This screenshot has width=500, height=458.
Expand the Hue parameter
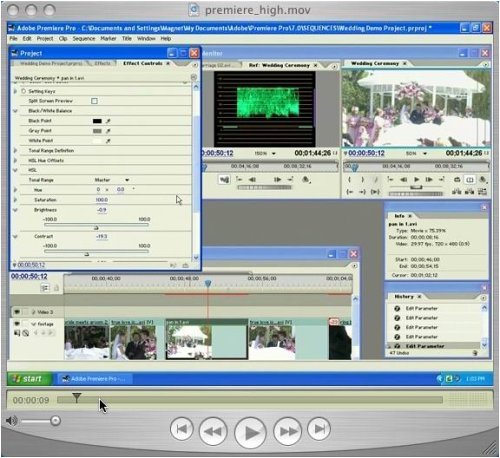15,190
